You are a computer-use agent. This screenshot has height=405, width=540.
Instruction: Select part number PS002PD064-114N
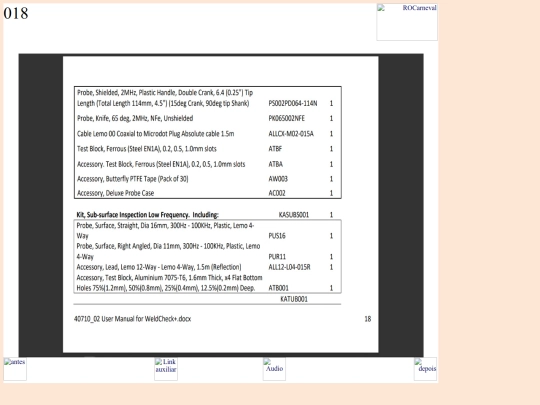click(x=293, y=103)
